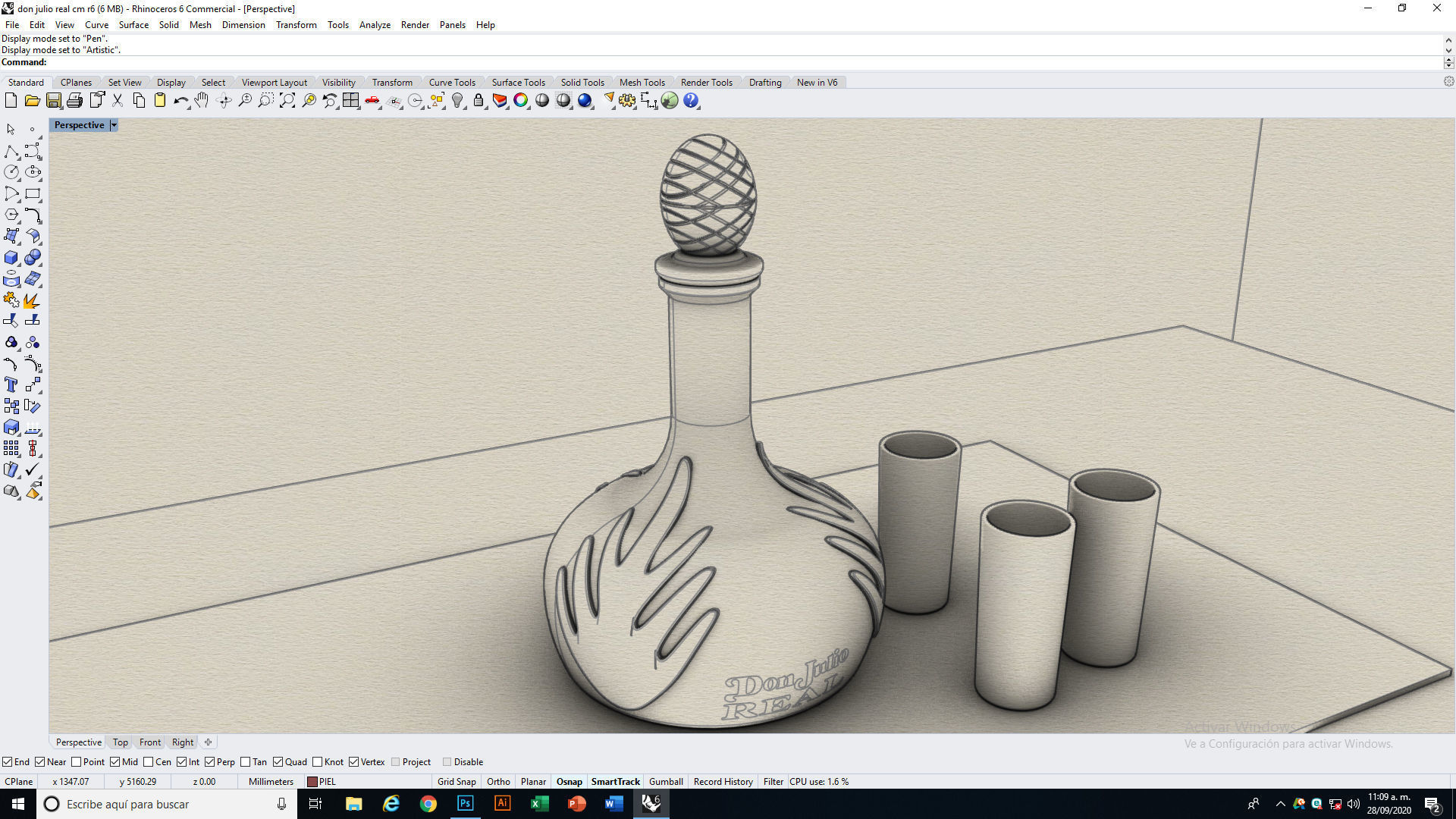Switch to the Front viewport tab
The width and height of the screenshot is (1456, 819).
coord(150,742)
